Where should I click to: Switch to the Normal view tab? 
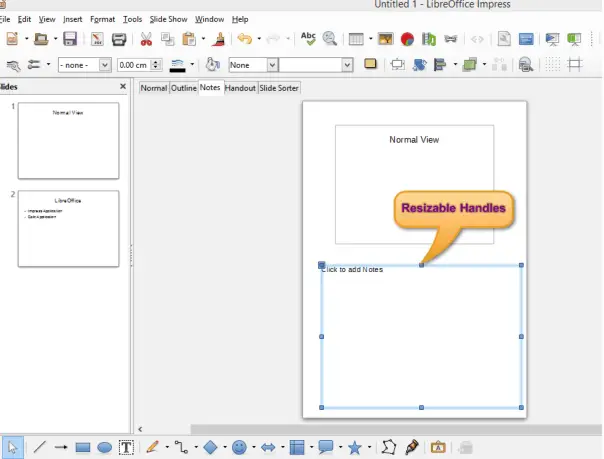coord(154,88)
